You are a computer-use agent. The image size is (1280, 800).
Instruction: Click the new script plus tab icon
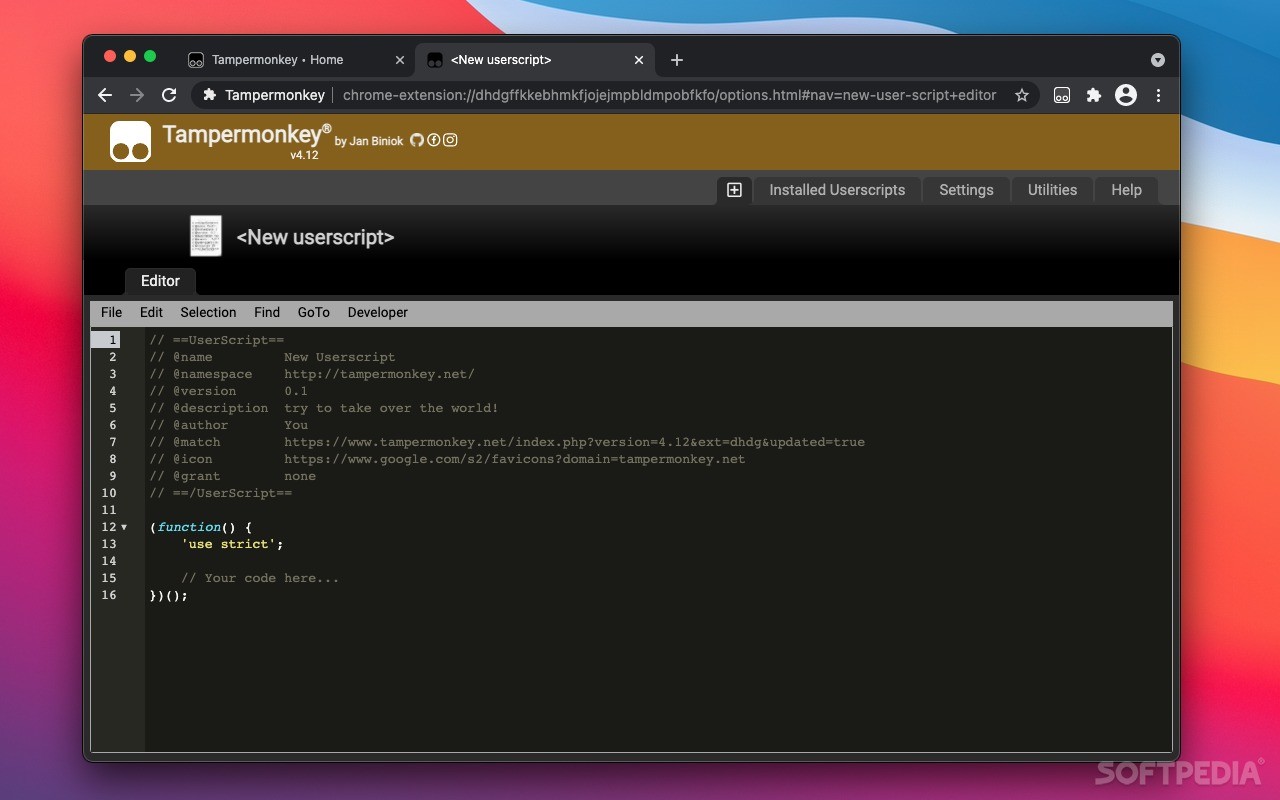click(x=734, y=190)
